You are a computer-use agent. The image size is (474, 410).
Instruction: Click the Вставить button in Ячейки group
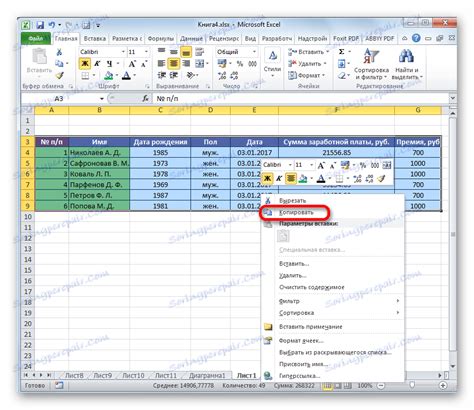point(309,52)
